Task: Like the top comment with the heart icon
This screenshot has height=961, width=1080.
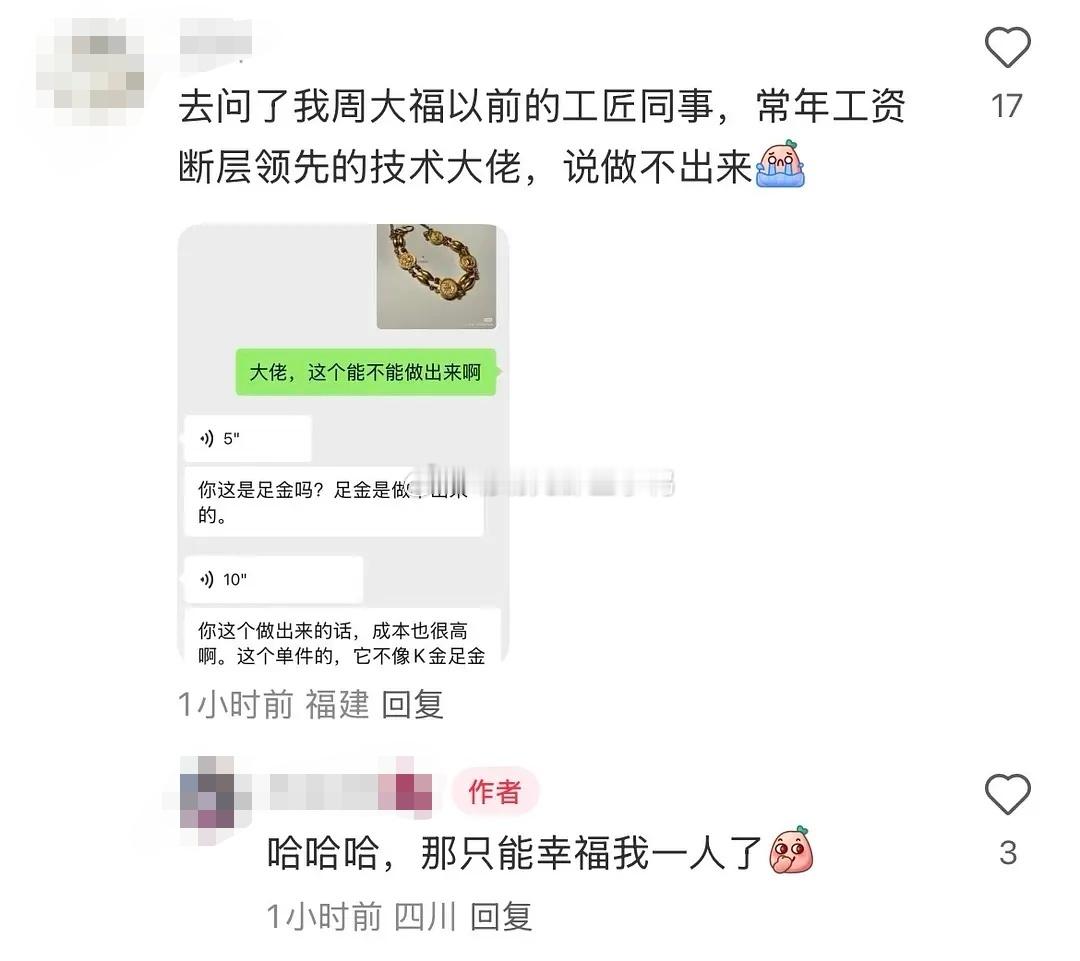Action: [1007, 47]
